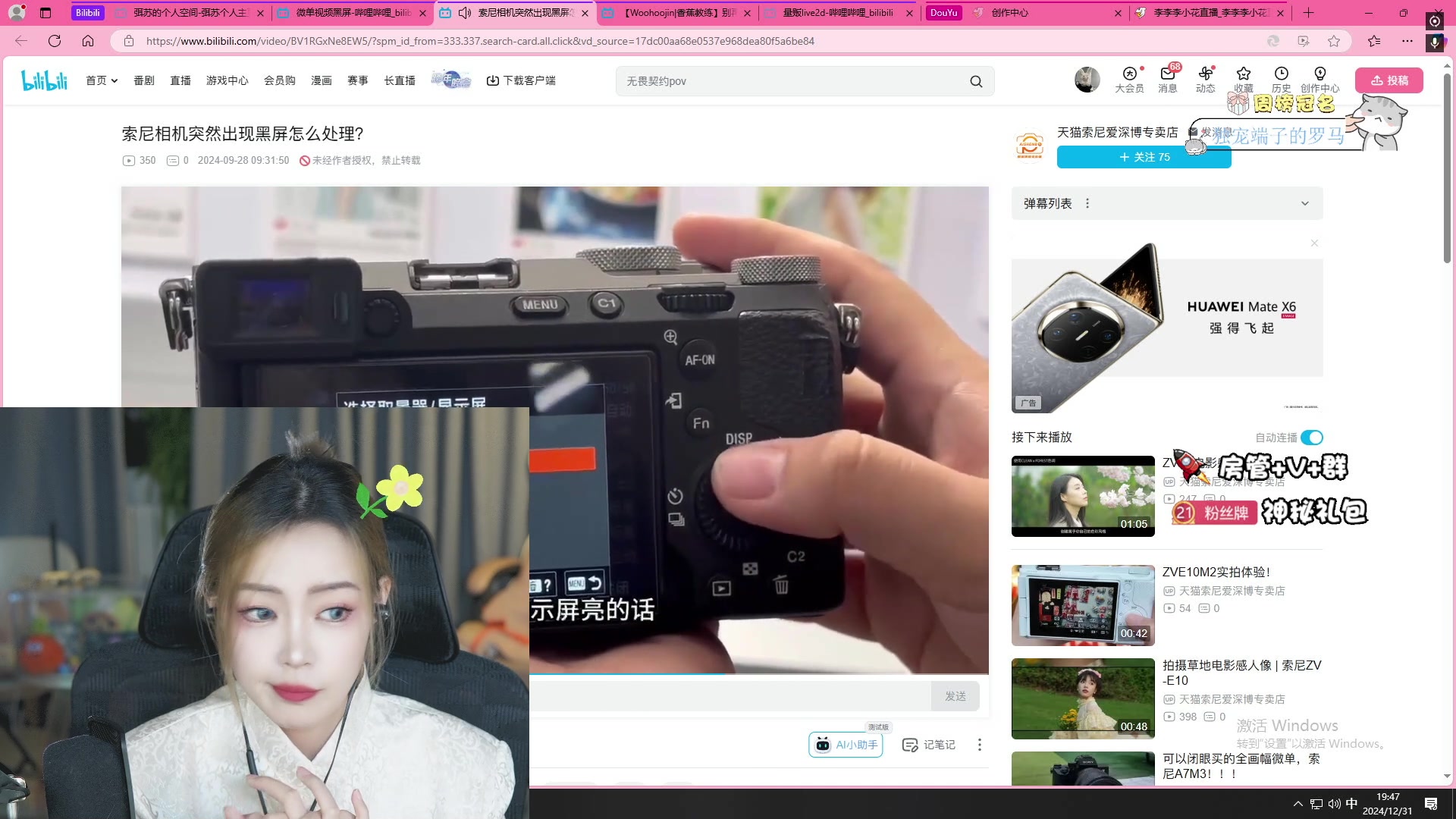This screenshot has width=1456, height=819.
Task: Switch to Woohoojin香蕉教练 tab
Action: (x=677, y=13)
